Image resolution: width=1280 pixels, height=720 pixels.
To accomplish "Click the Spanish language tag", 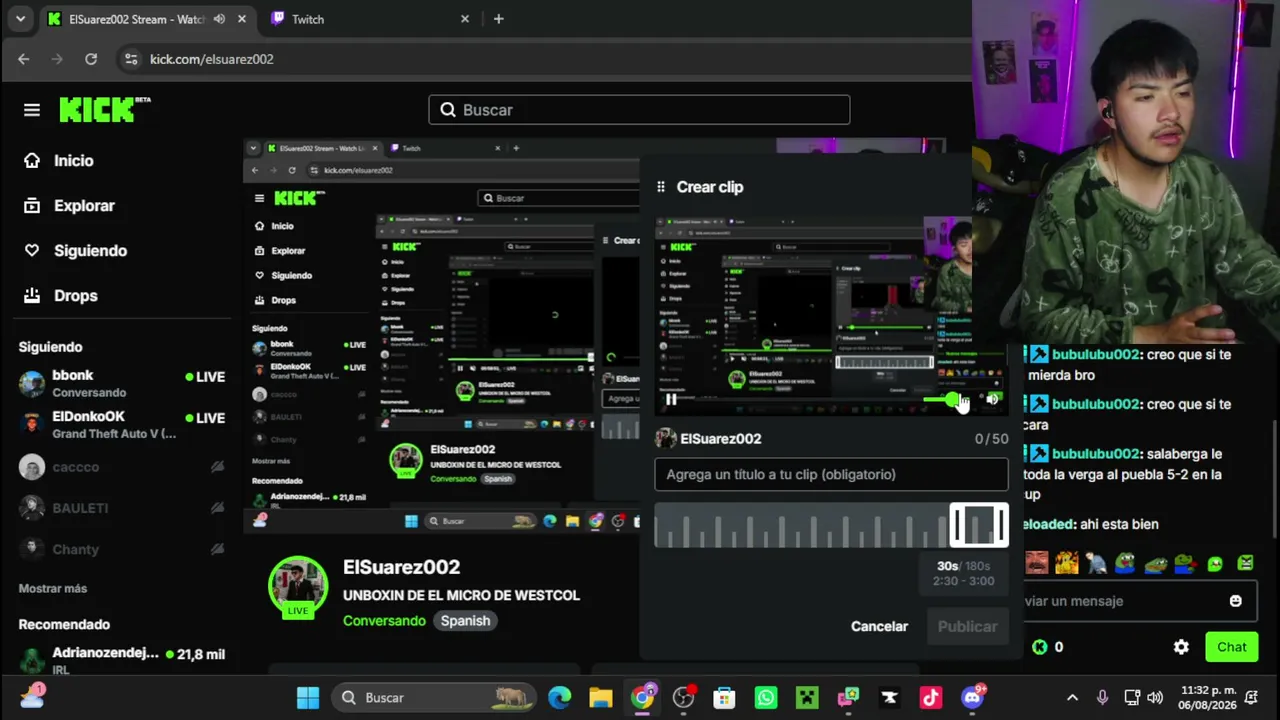I will (x=465, y=621).
